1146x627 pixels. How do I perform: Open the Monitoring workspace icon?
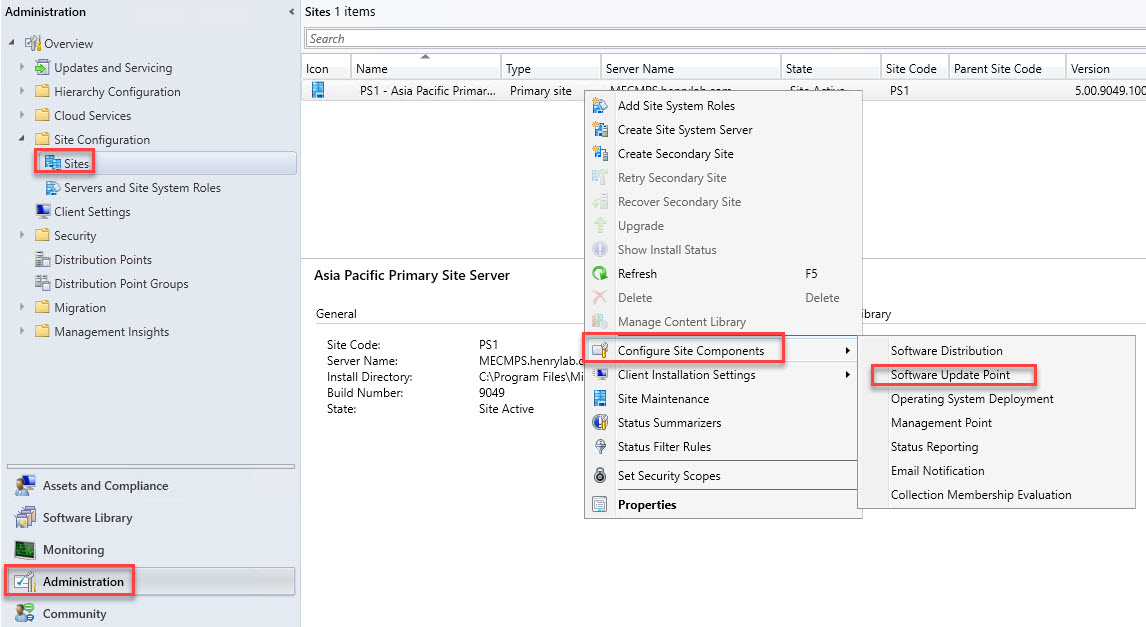[25, 550]
